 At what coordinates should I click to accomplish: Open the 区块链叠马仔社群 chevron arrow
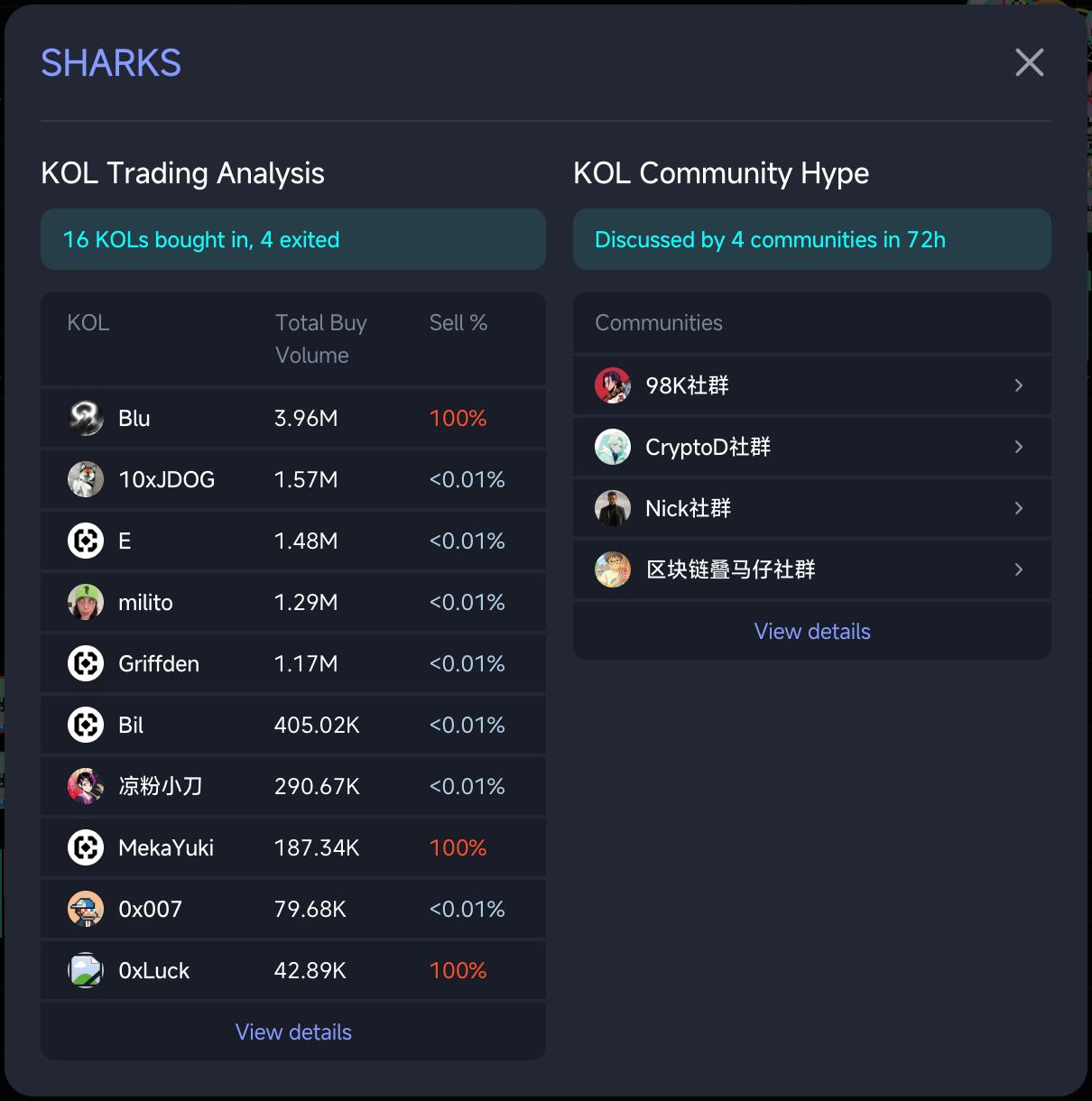point(1019,569)
